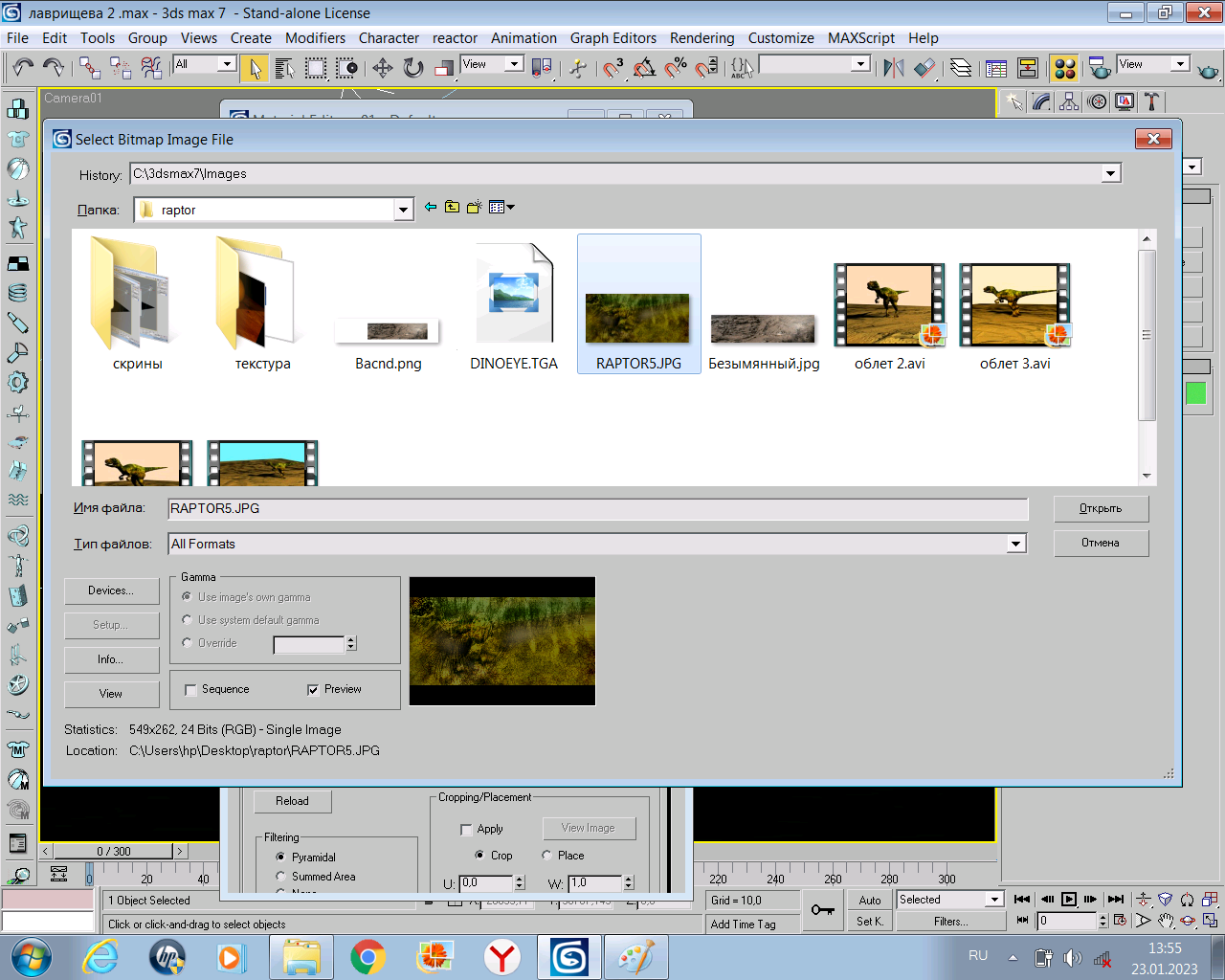Screen dimensions: 1225x980
Task: Click the Quick Render teapot icon
Action: coord(1209,70)
